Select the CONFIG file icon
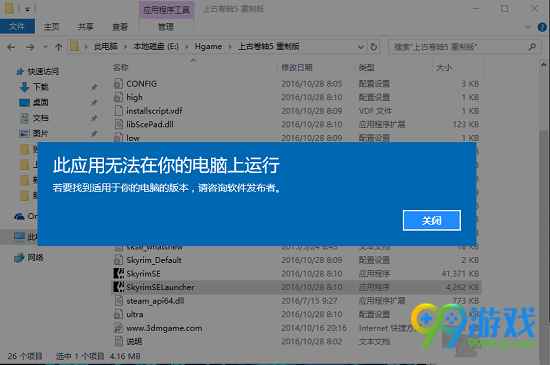Viewport: 550px width, 365px height. [118, 83]
